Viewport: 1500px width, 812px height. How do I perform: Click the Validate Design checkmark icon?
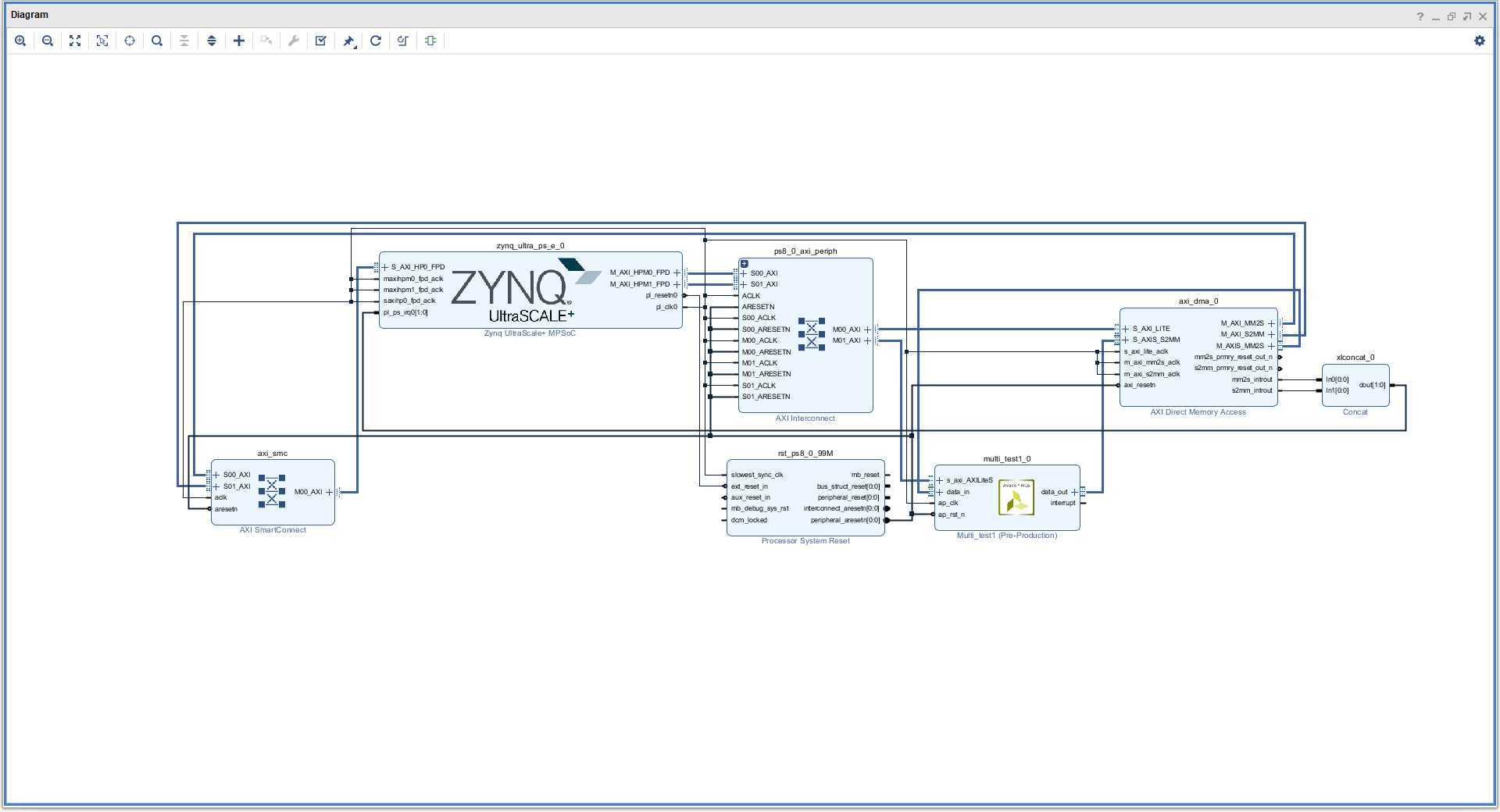321,41
